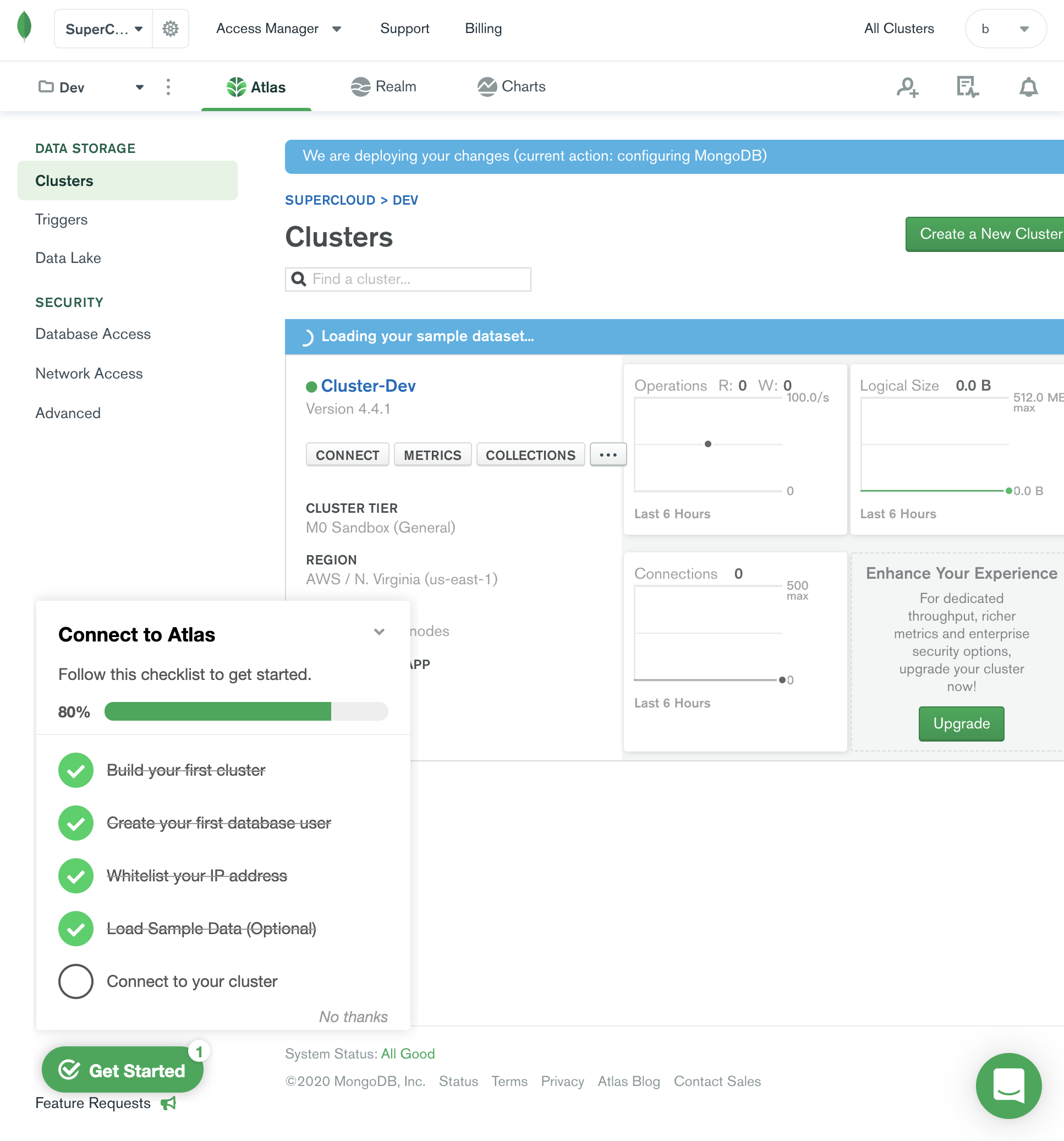Open organization settings gear icon
1064x1141 pixels.
(171, 29)
